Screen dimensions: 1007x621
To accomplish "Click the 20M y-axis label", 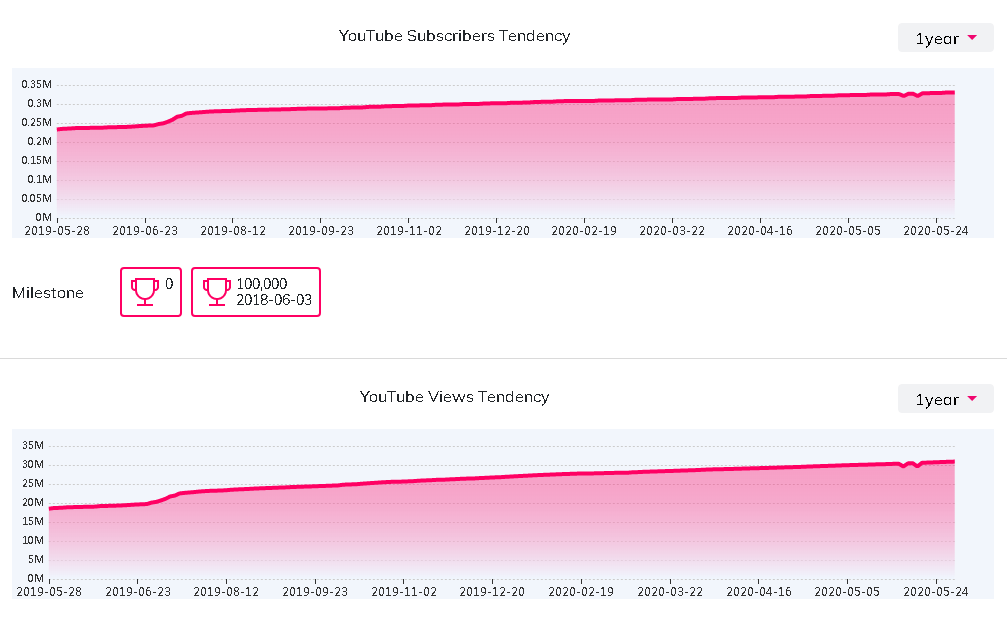I will [x=33, y=503].
